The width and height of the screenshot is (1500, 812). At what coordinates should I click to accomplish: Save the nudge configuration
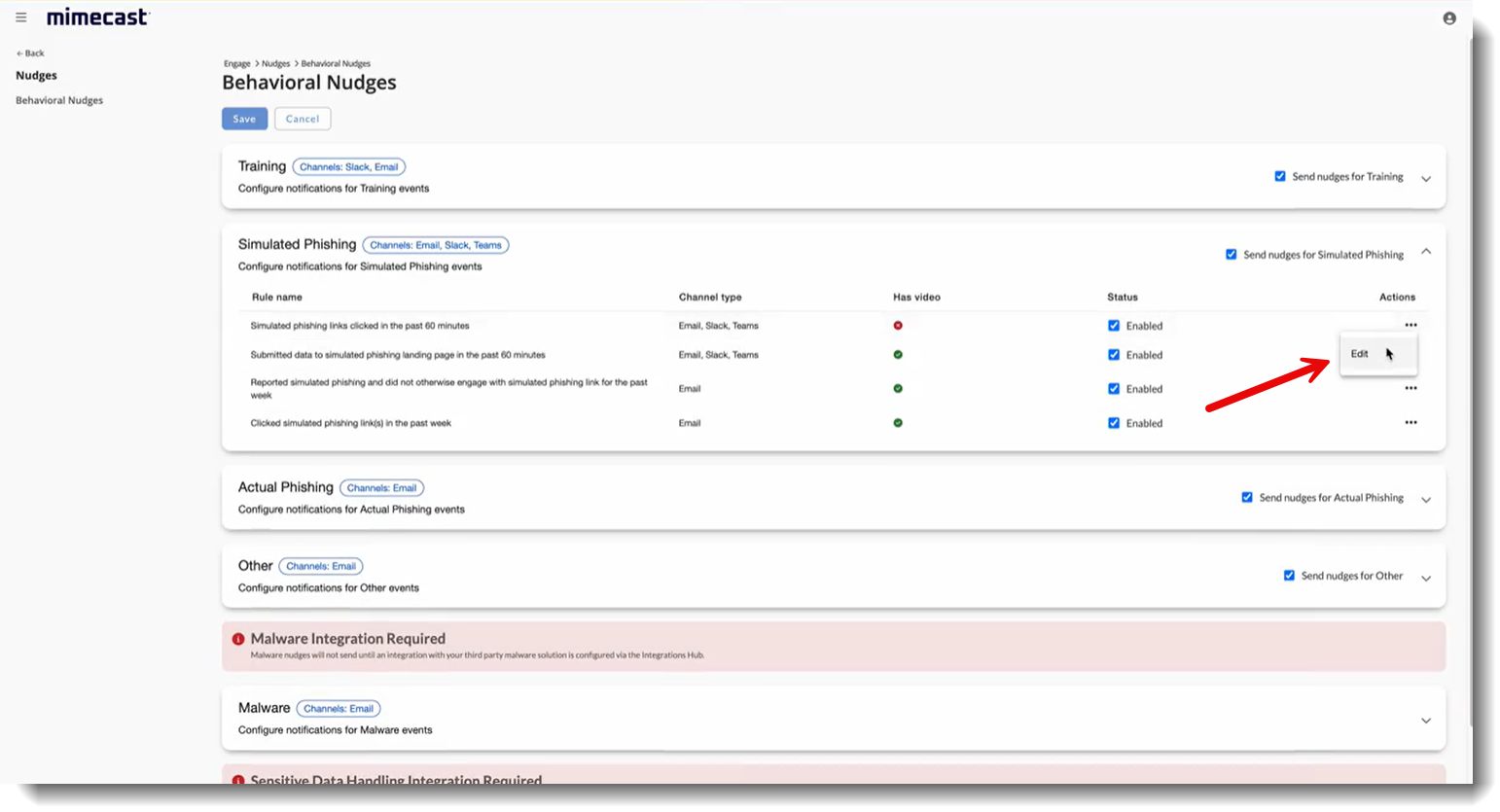(x=244, y=118)
